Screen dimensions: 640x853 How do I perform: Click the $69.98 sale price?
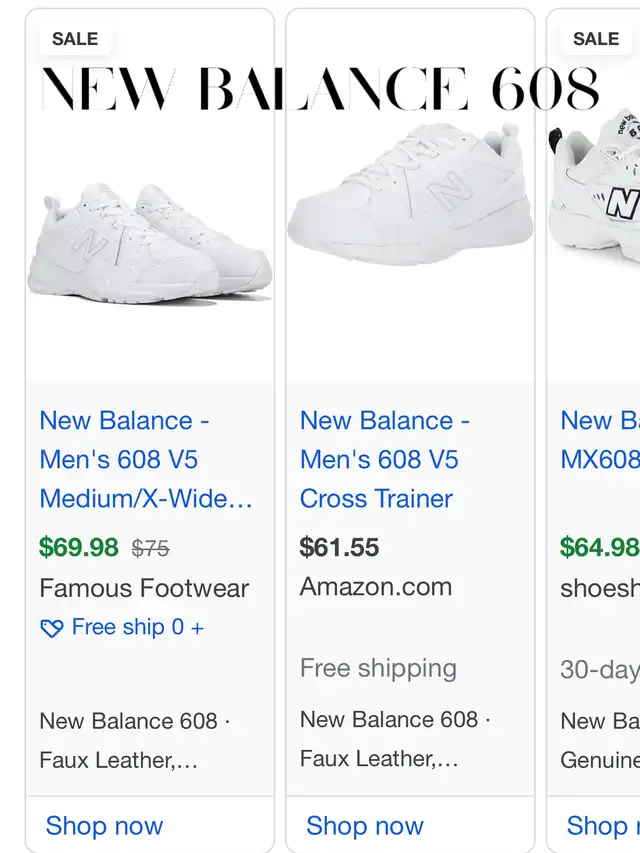[x=79, y=548]
